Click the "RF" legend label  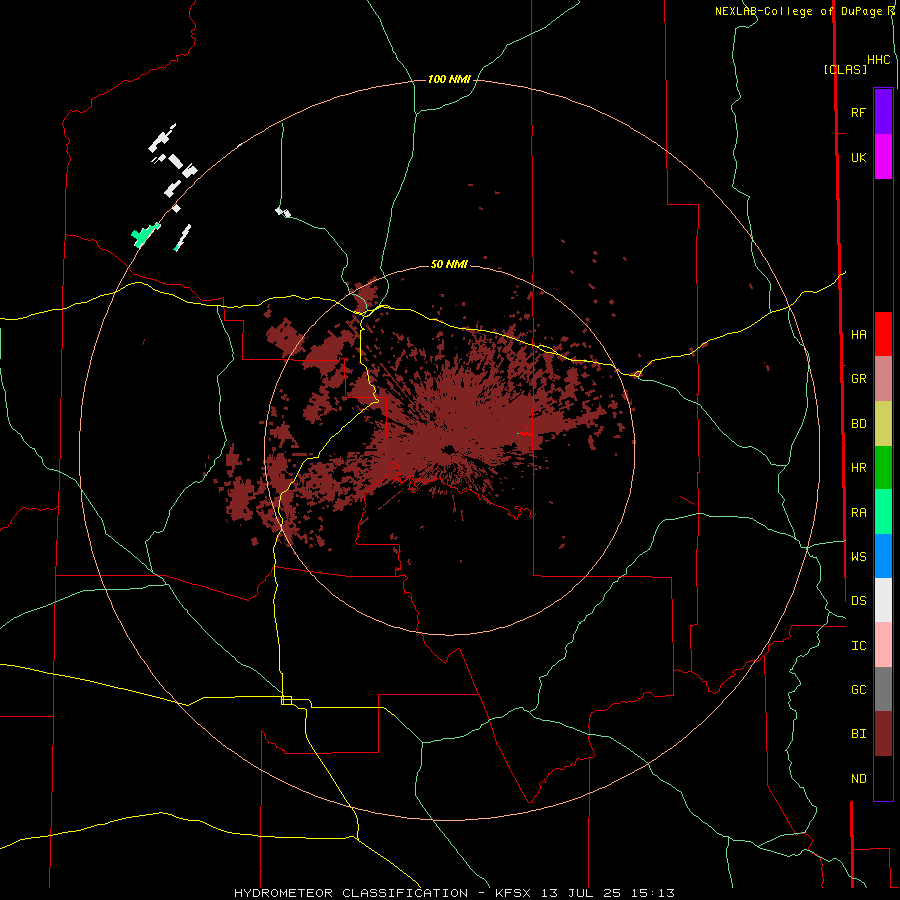858,112
